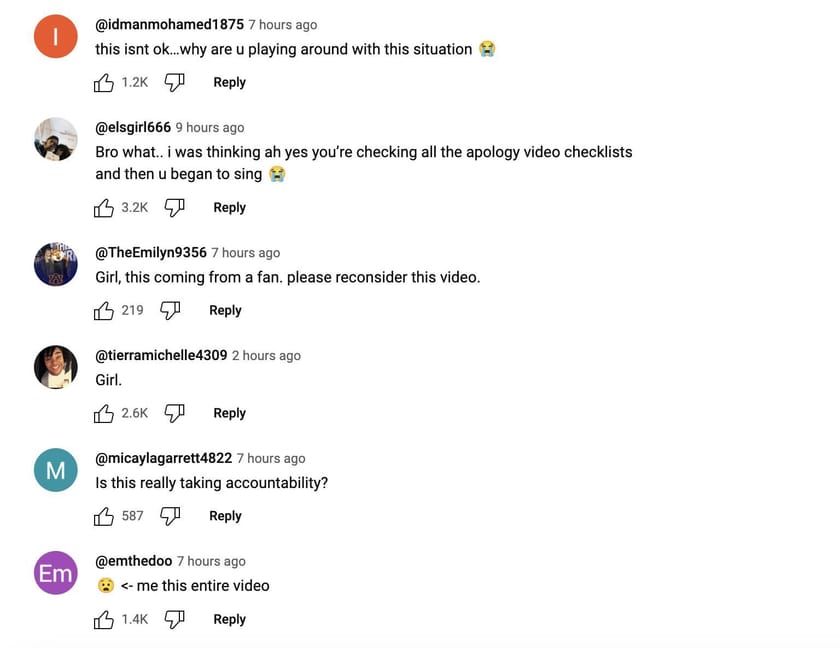Reply to @elsgirl666's comment

(x=229, y=208)
